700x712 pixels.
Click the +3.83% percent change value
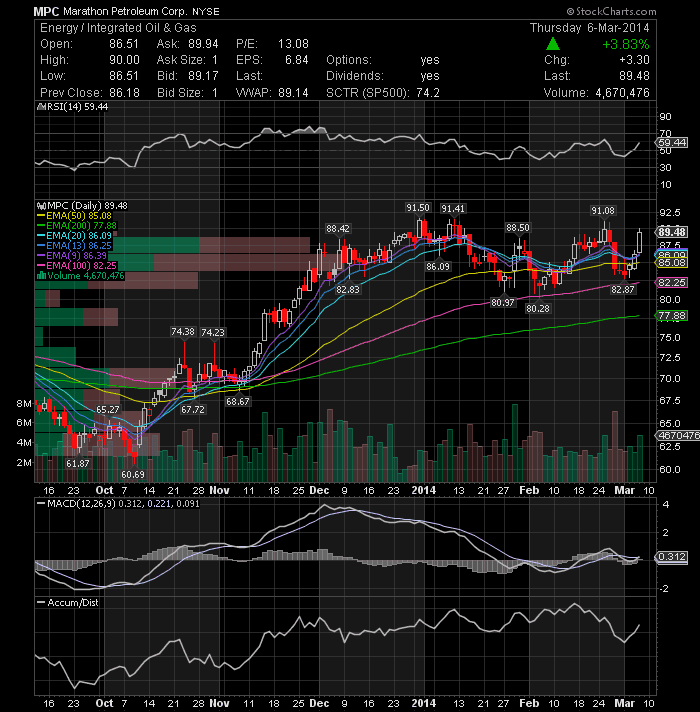pos(626,44)
